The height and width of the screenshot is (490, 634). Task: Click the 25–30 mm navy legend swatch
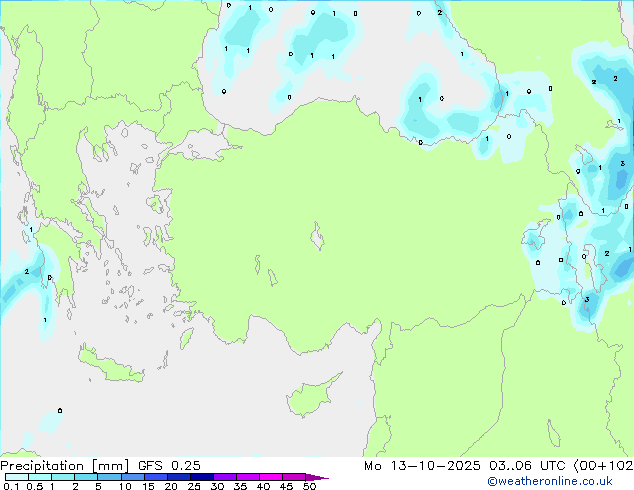[202, 477]
